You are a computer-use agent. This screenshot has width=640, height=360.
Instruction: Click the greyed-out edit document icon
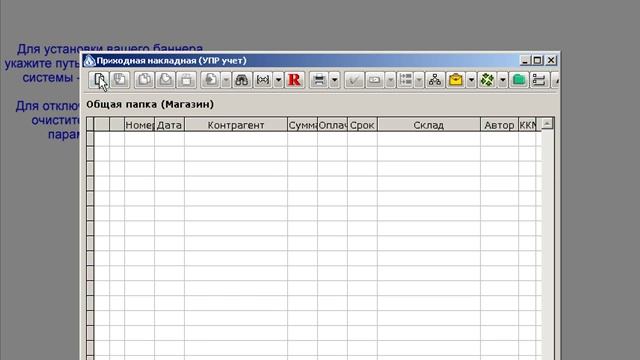pos(165,80)
